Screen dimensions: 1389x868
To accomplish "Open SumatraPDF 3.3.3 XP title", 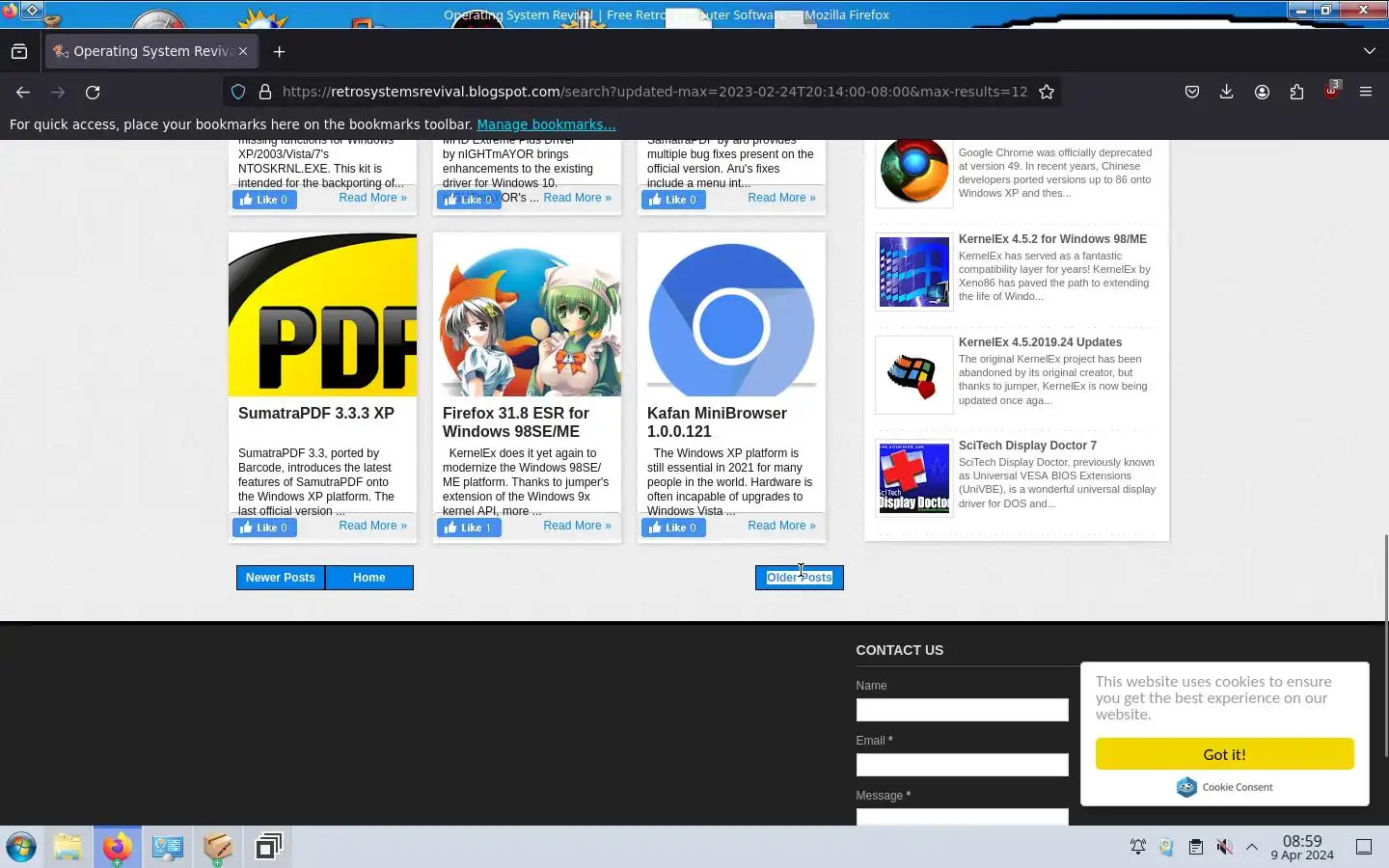I will coord(316,413).
